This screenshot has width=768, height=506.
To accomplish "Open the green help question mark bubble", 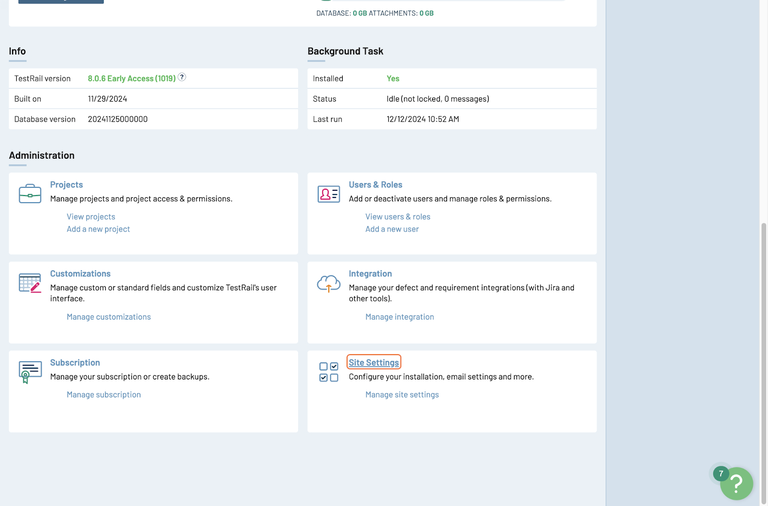I will tap(736, 483).
